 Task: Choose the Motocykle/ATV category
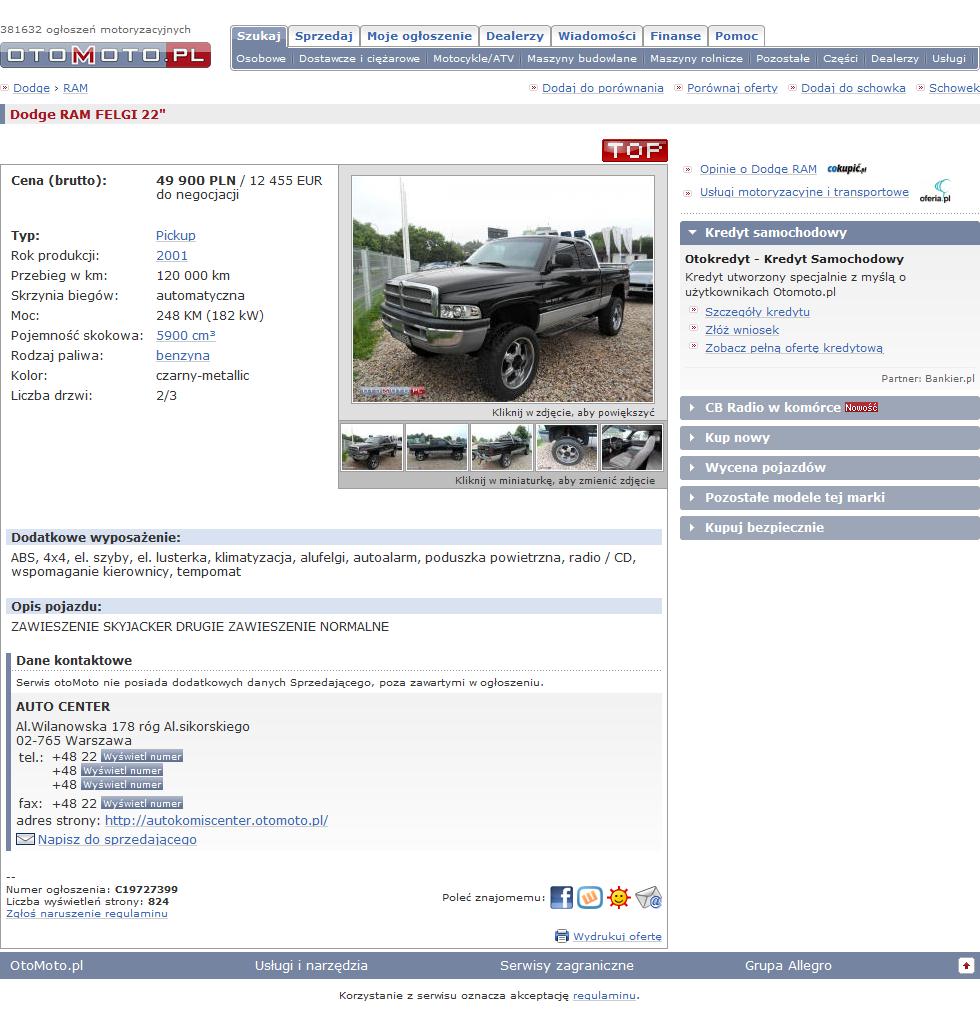pyautogui.click(x=473, y=59)
